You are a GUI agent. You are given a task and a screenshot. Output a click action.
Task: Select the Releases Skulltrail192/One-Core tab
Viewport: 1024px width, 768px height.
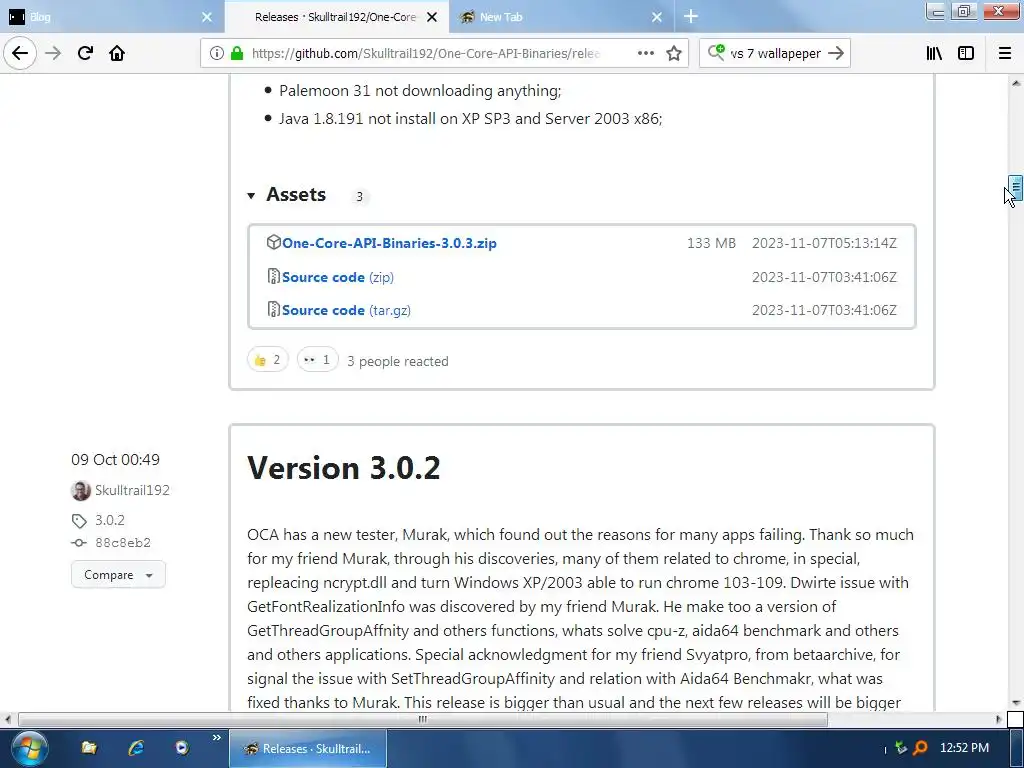(337, 17)
